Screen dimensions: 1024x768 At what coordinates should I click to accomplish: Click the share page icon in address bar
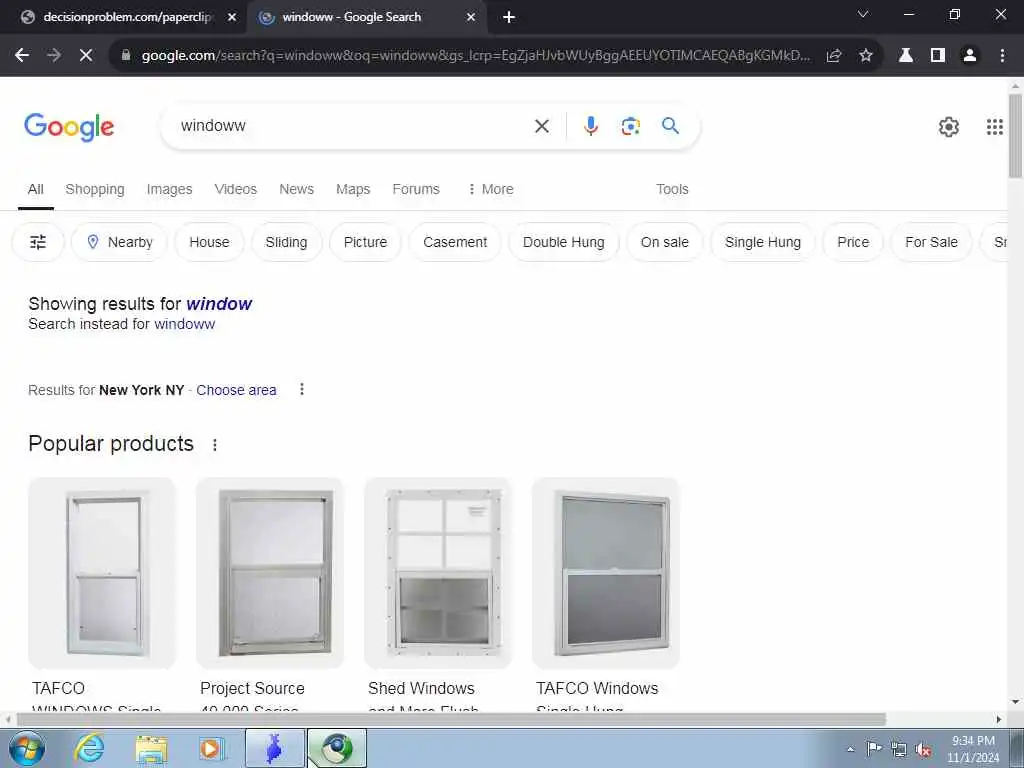tap(834, 56)
